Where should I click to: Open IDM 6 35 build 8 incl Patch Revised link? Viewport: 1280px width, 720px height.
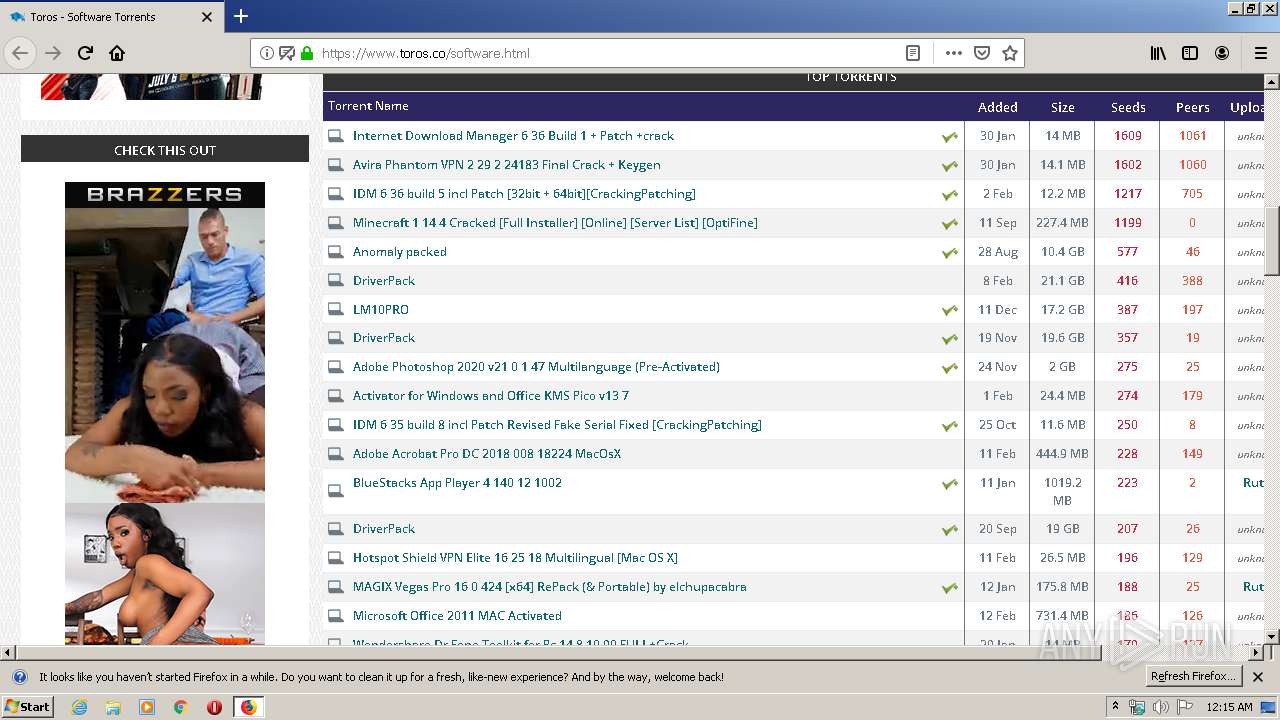click(x=557, y=425)
